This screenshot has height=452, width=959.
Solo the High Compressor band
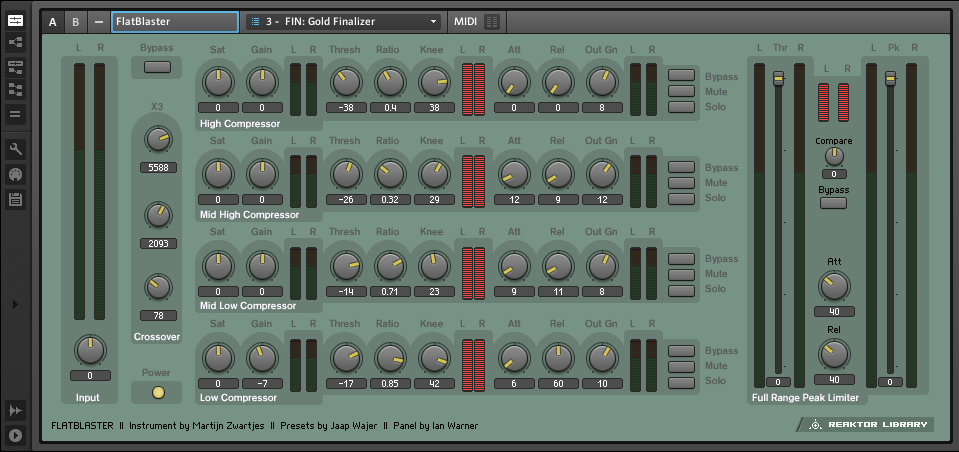click(681, 107)
